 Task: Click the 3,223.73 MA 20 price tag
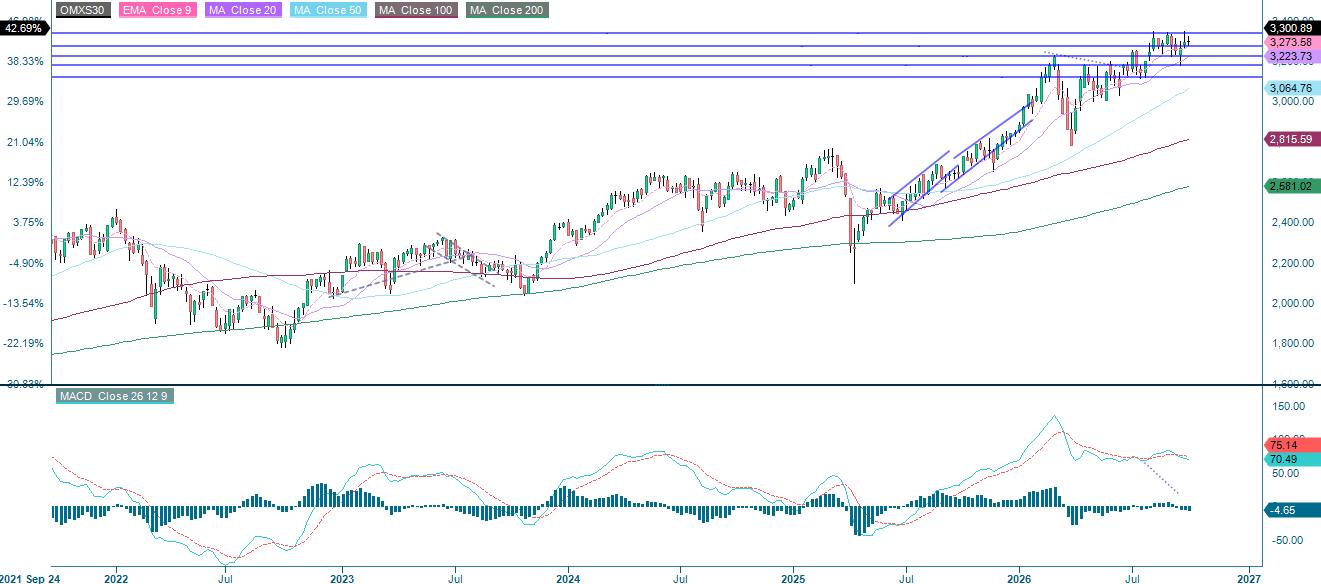pyautogui.click(x=1293, y=57)
